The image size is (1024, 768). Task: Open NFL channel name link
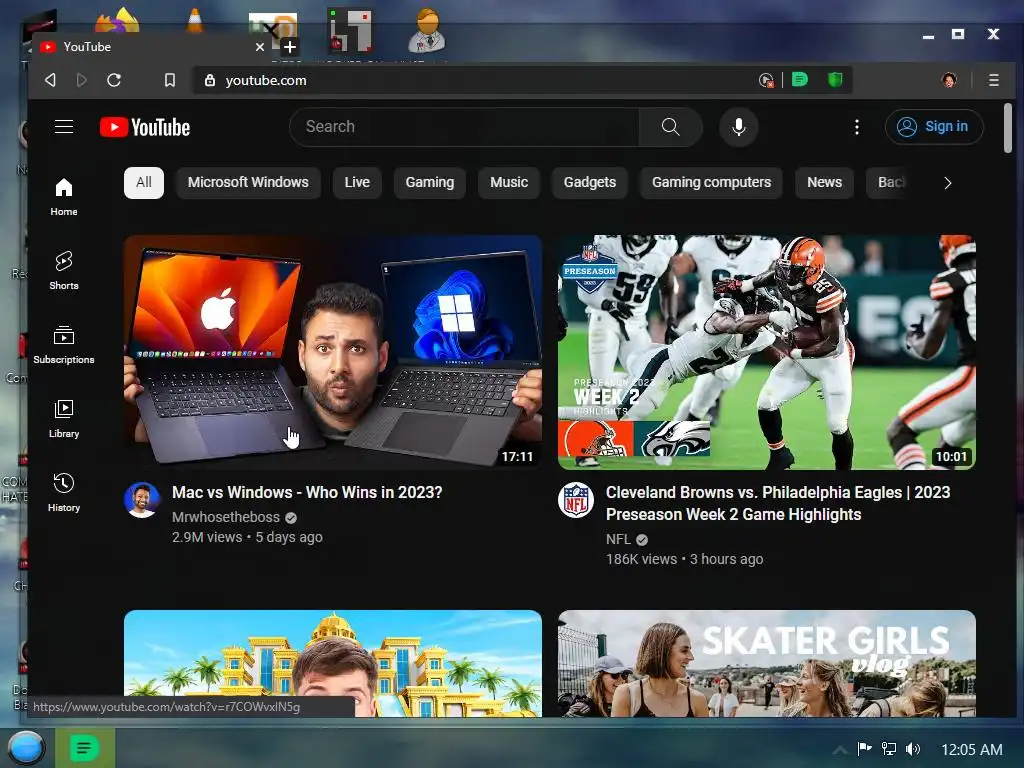pyautogui.click(x=618, y=539)
